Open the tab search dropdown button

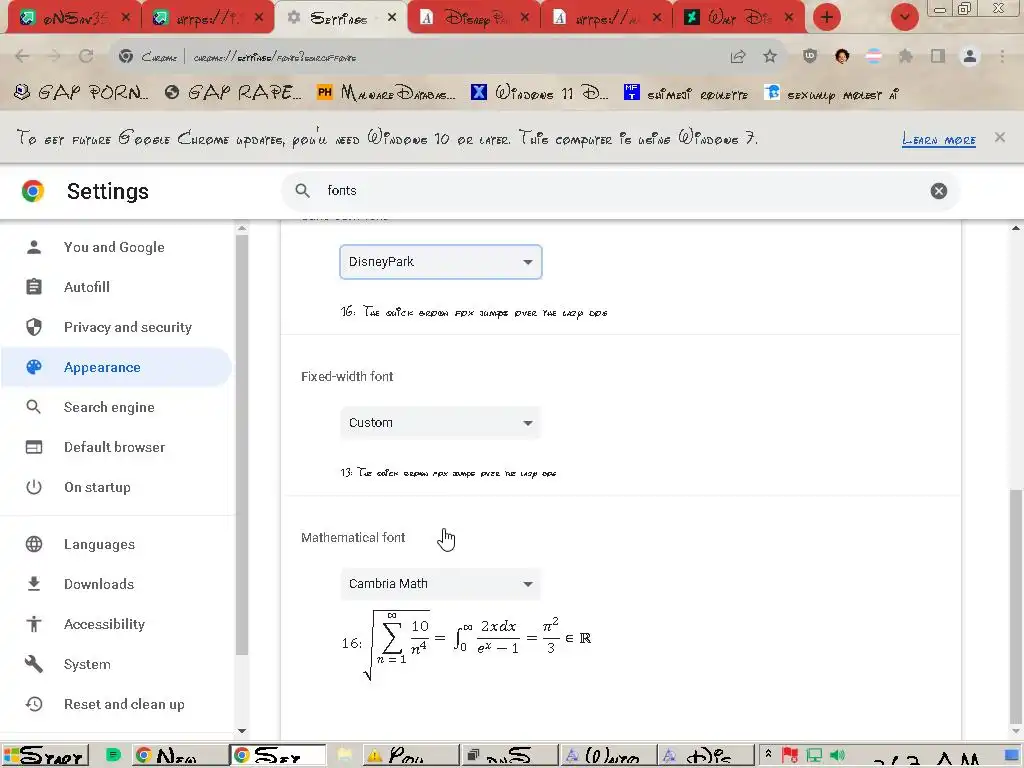pos(904,17)
